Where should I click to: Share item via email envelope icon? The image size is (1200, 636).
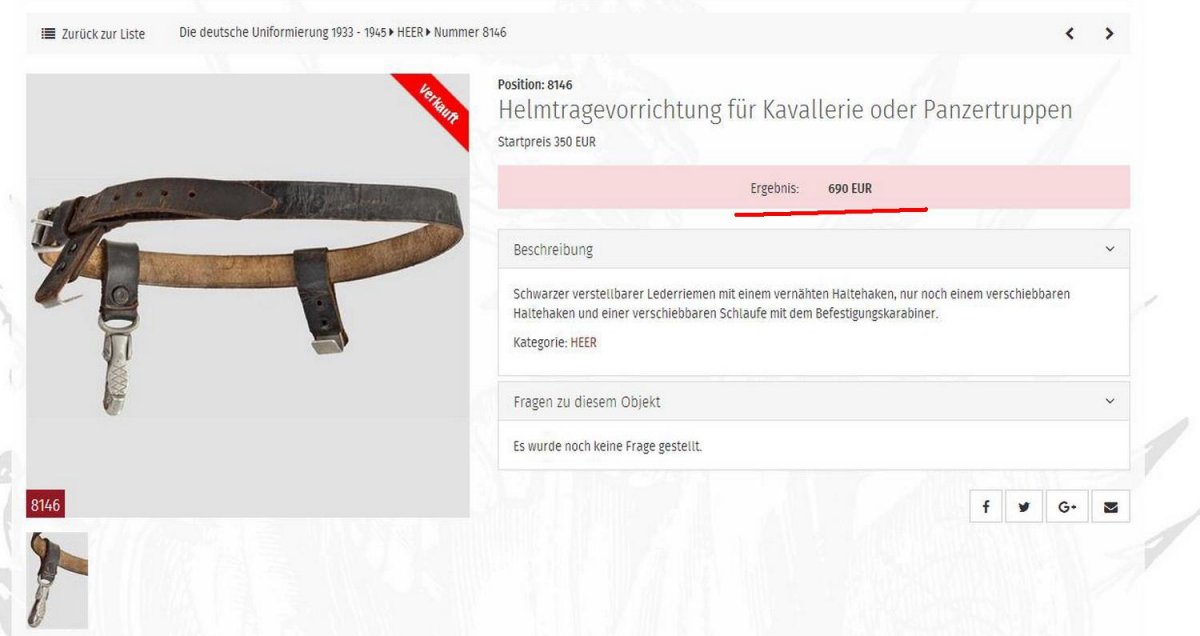(1110, 507)
